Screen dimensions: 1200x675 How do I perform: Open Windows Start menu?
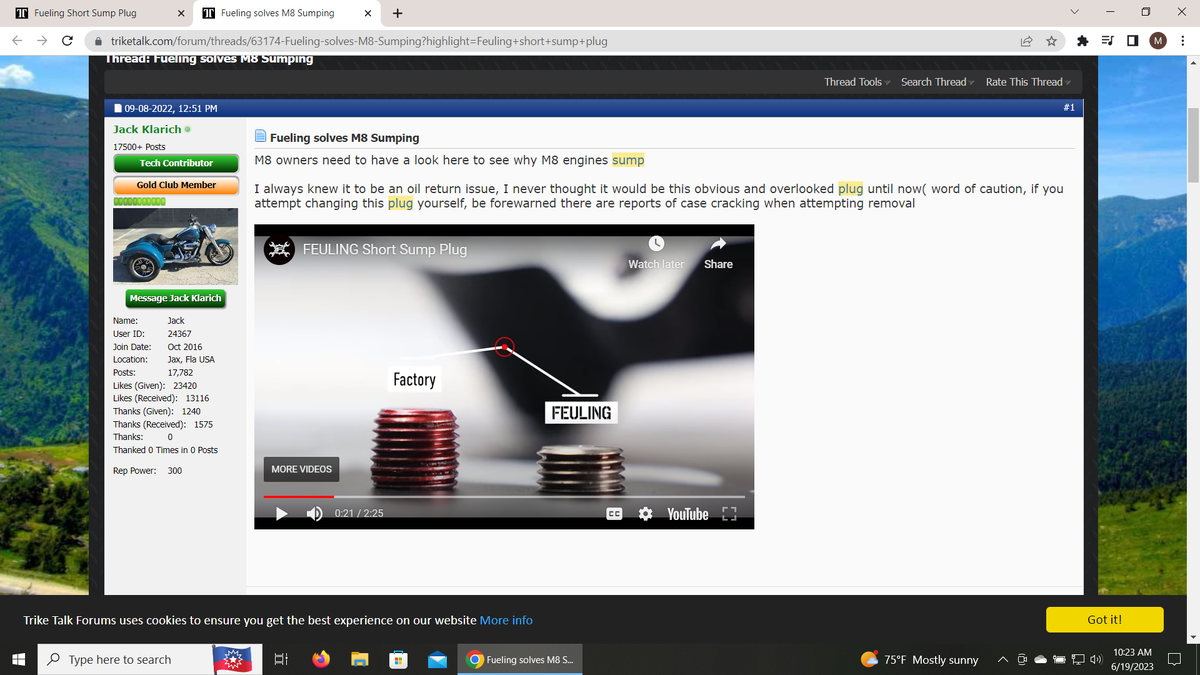[x=18, y=659]
